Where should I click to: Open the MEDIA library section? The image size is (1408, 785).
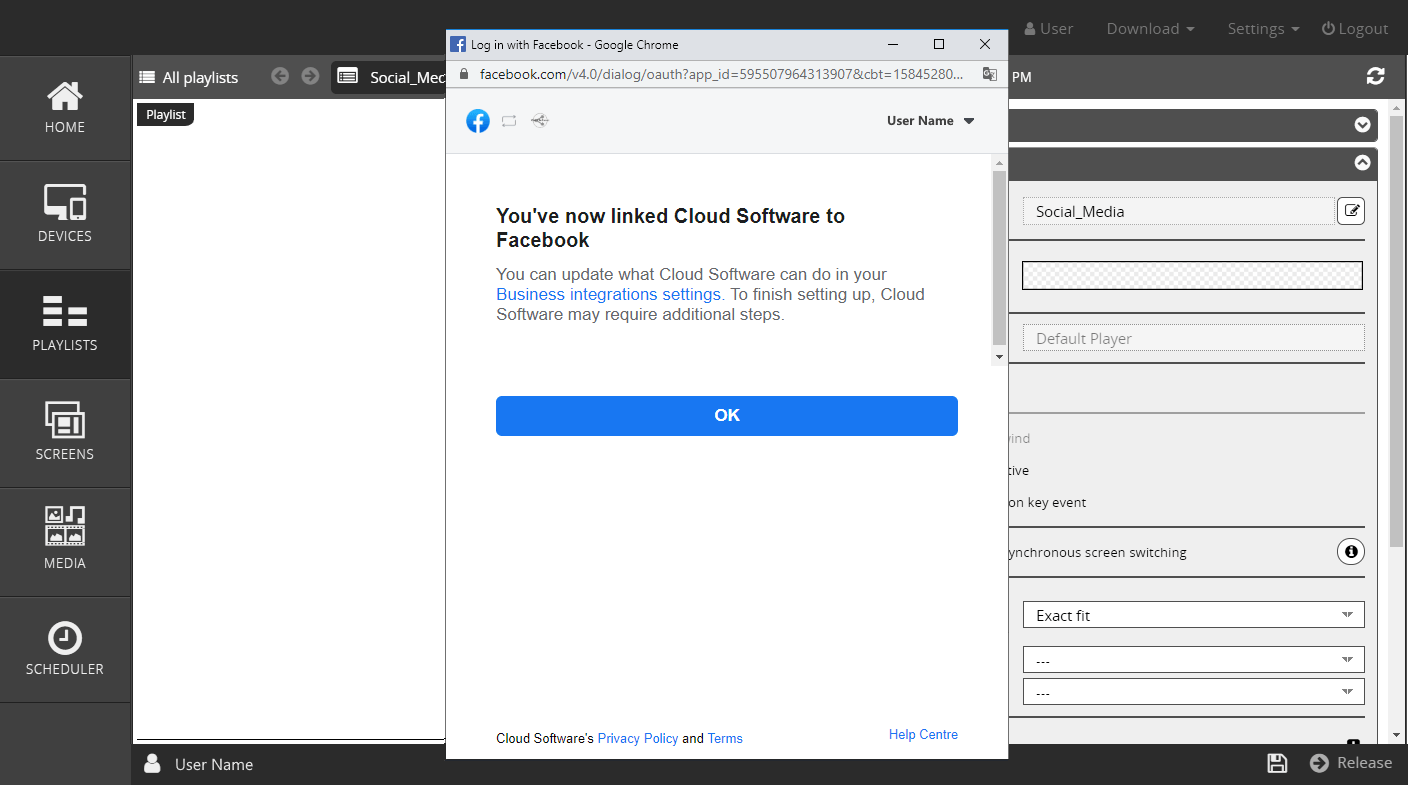pos(65,542)
